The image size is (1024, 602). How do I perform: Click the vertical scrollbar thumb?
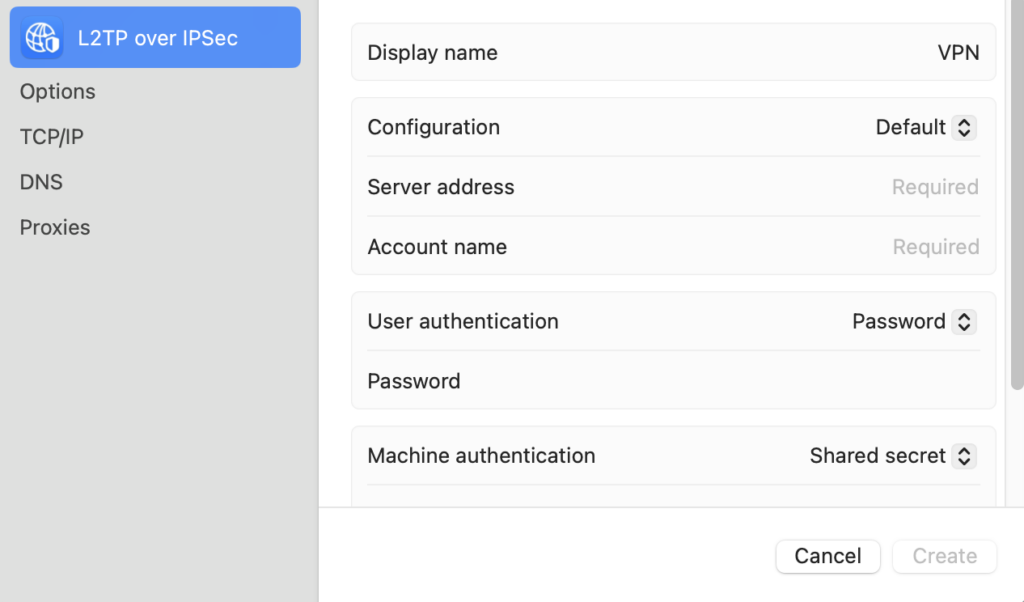coord(1017,195)
